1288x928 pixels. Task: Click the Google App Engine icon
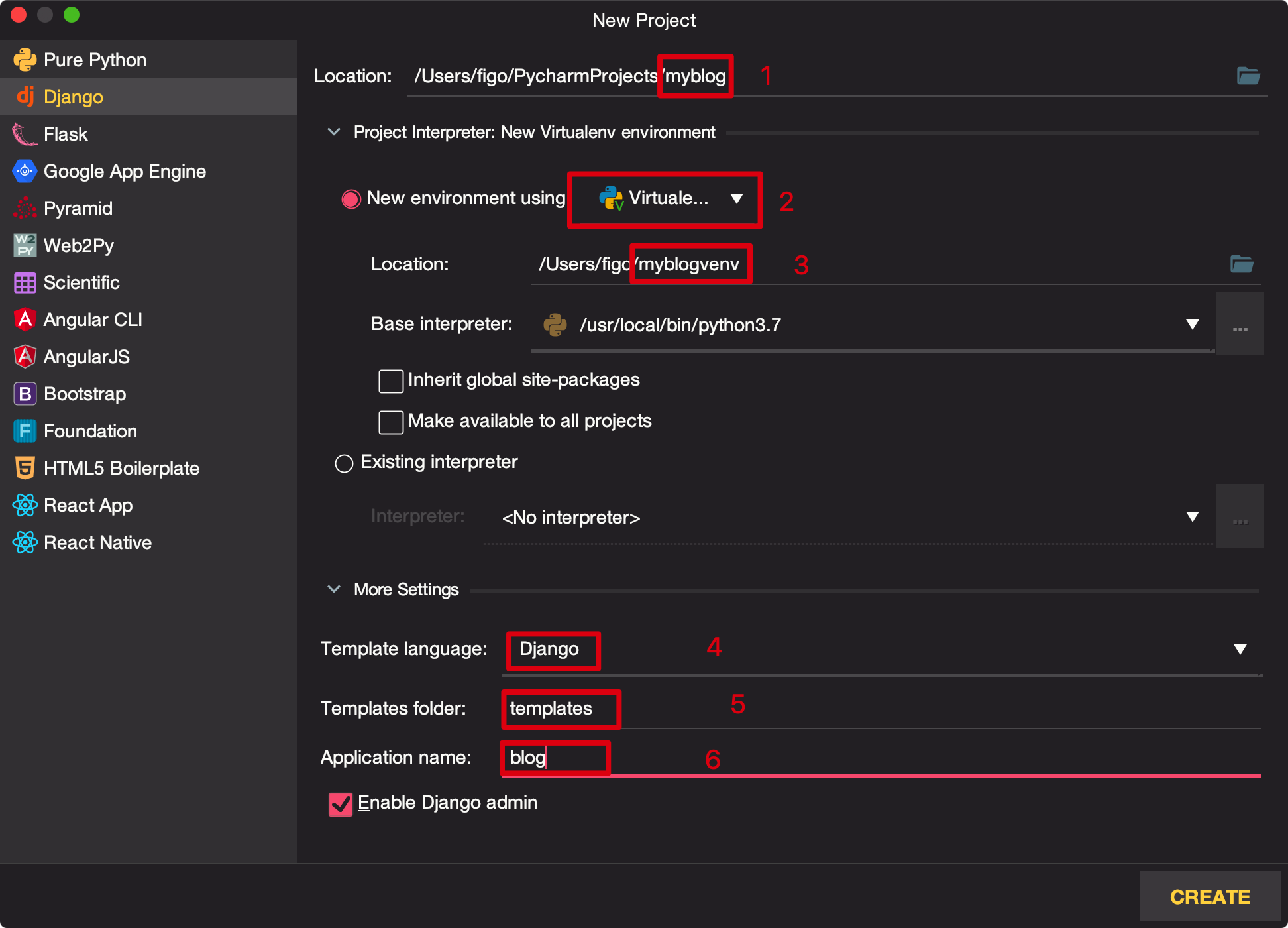(25, 171)
